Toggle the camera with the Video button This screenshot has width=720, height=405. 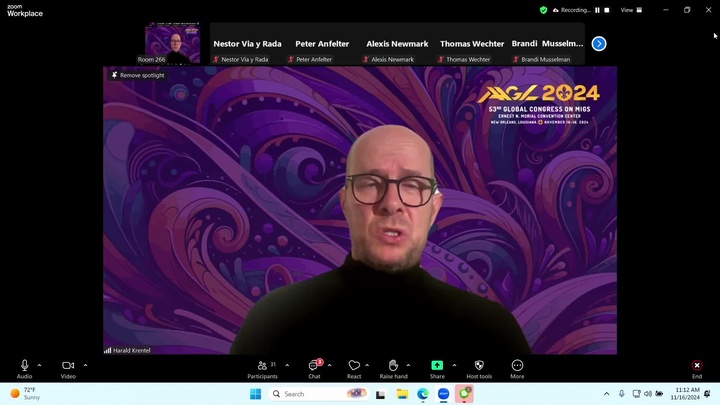pos(68,366)
